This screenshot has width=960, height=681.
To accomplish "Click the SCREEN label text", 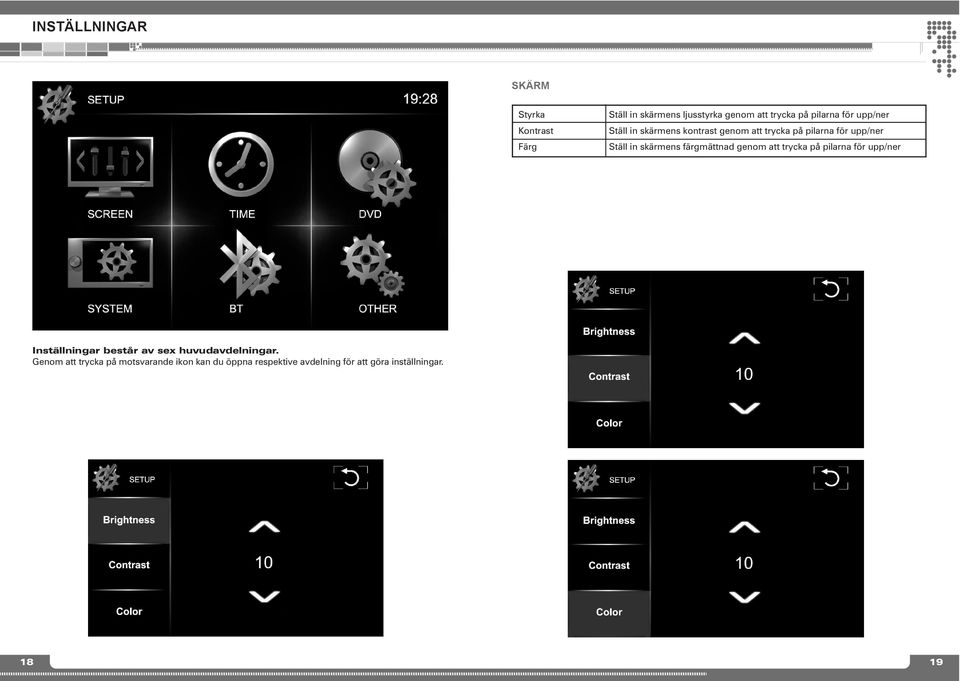I will [x=110, y=214].
